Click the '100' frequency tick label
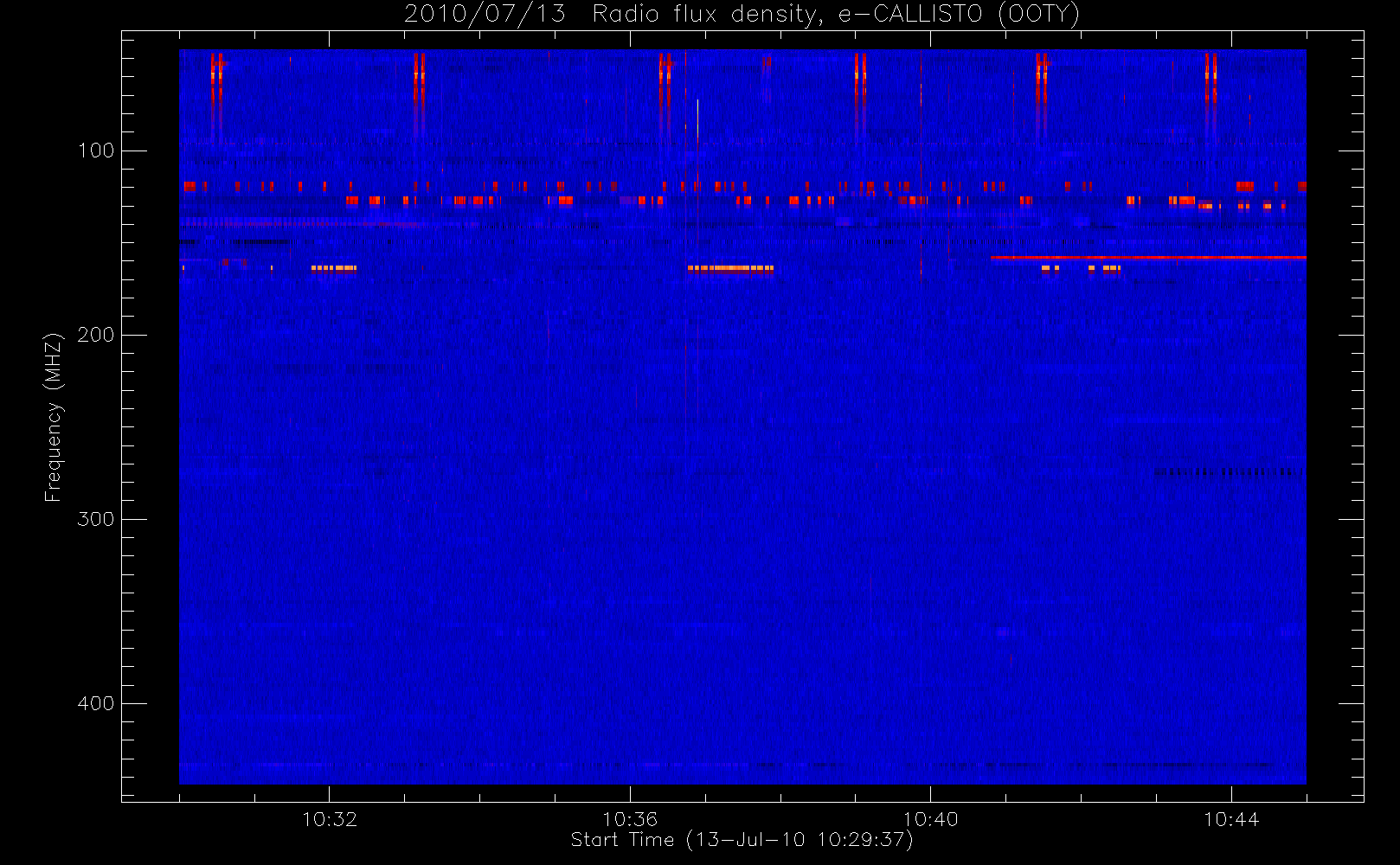Viewport: 1400px width, 865px height. [95, 151]
